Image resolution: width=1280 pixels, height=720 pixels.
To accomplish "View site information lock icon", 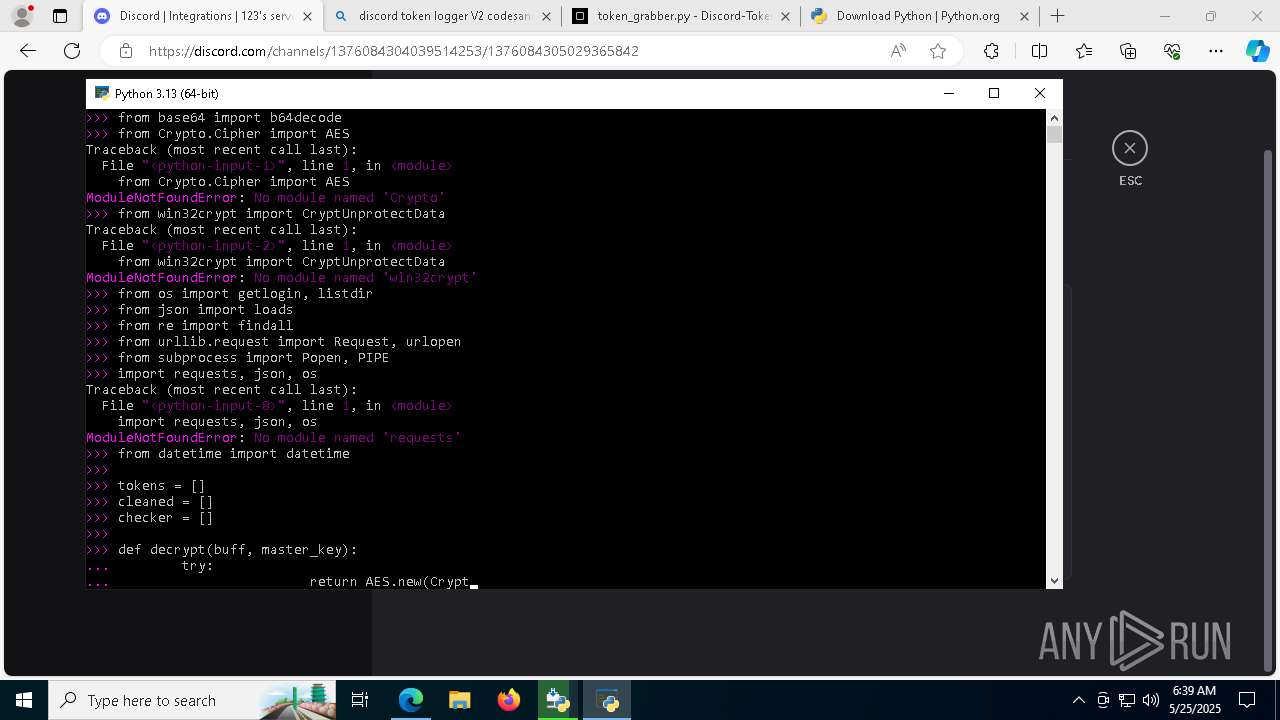I will point(125,51).
